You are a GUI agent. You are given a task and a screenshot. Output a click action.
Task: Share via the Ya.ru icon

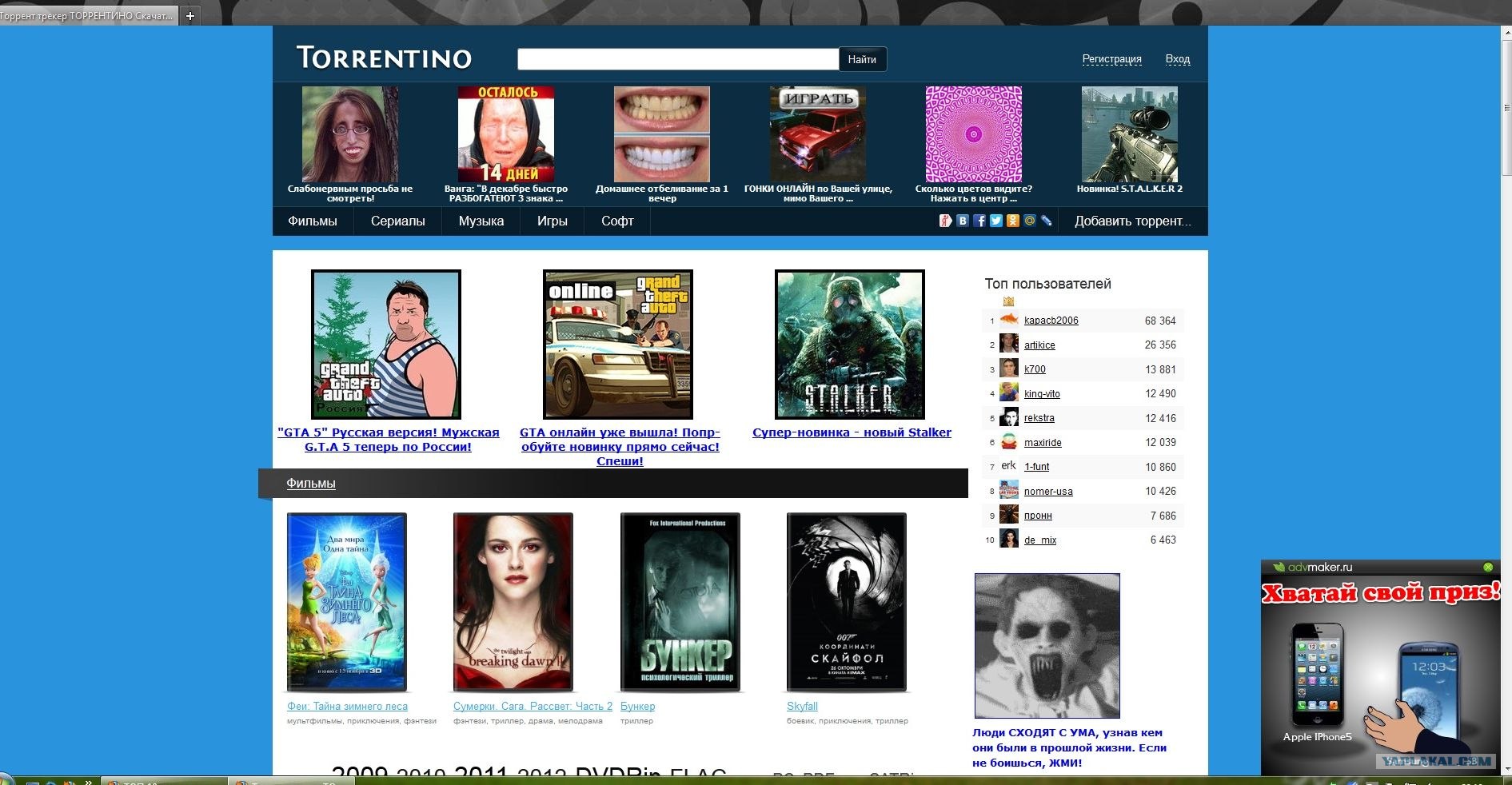(x=945, y=221)
